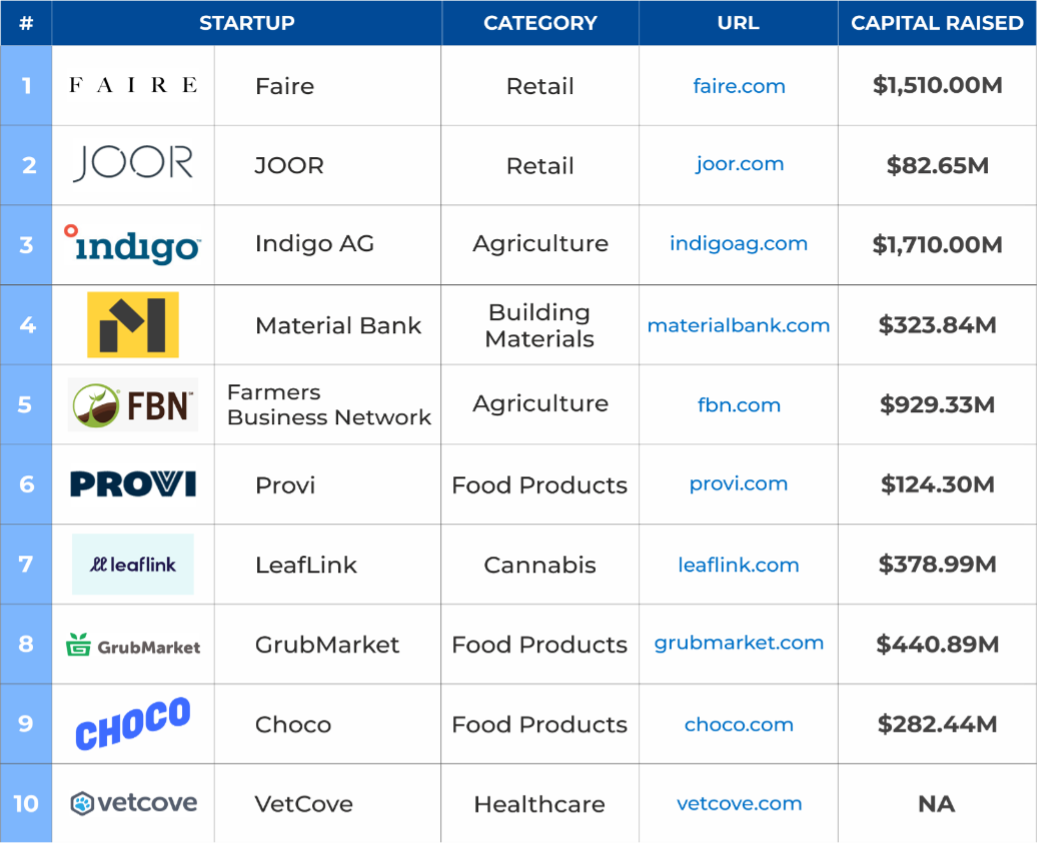Viewport: 1041px width, 846px height.
Task: Click the Material Bank yellow logo
Action: click(x=133, y=324)
